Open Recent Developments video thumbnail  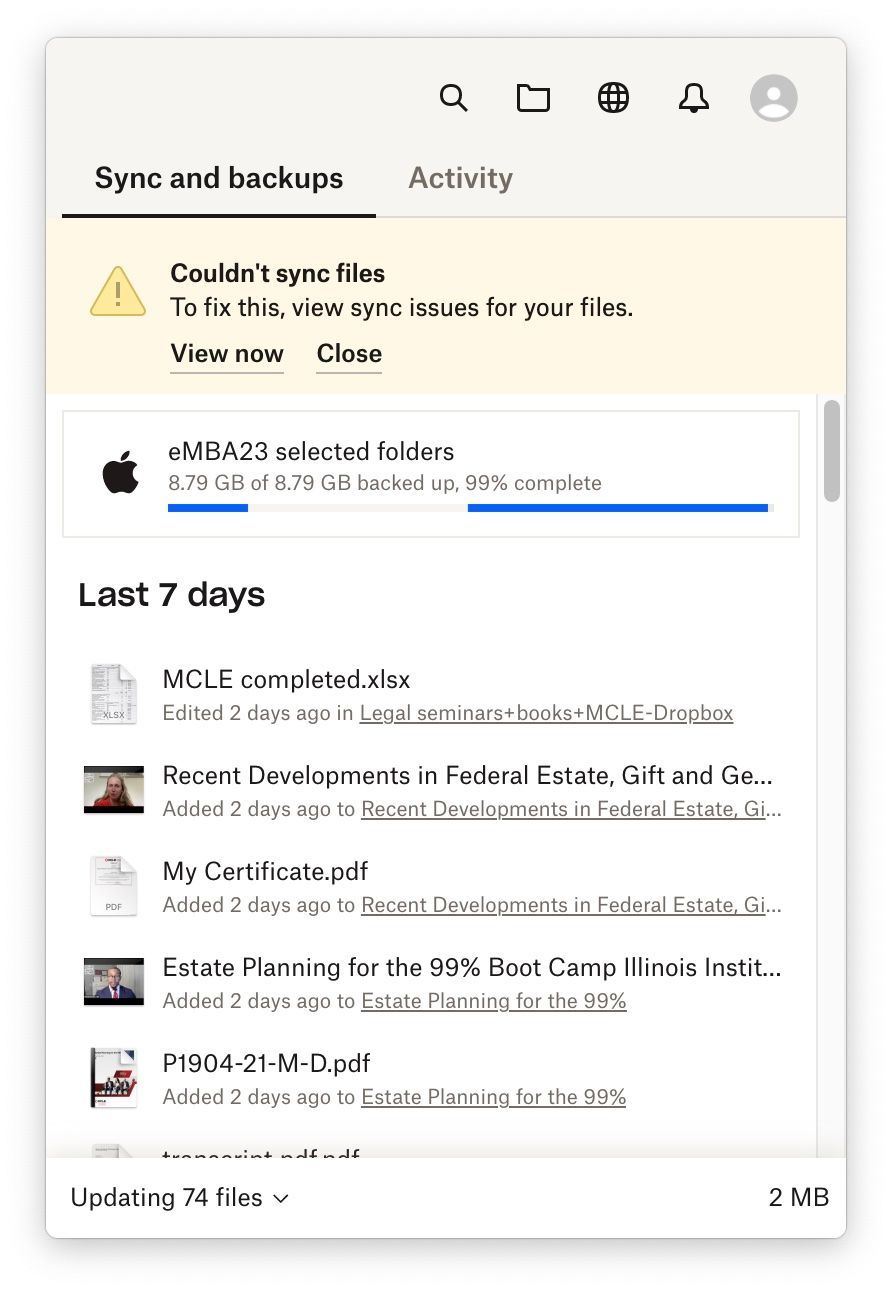click(x=113, y=789)
